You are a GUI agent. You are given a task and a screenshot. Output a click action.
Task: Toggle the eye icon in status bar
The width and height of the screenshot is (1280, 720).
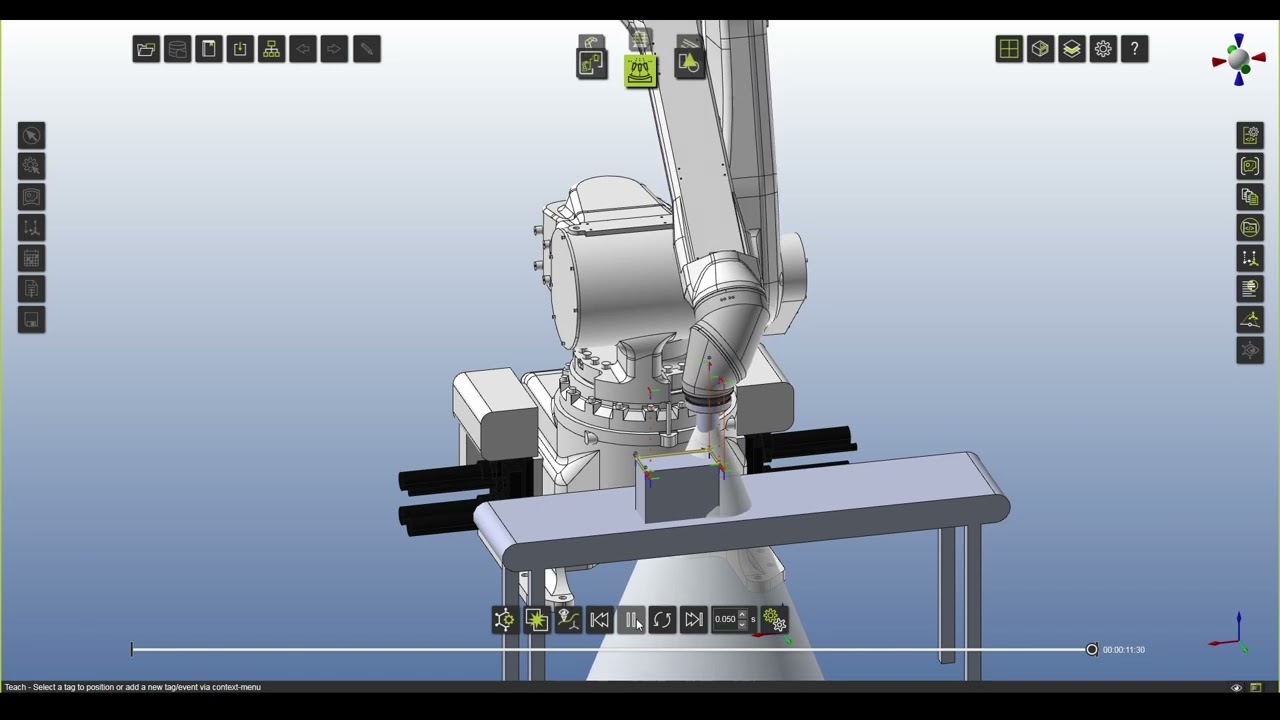(x=1237, y=688)
